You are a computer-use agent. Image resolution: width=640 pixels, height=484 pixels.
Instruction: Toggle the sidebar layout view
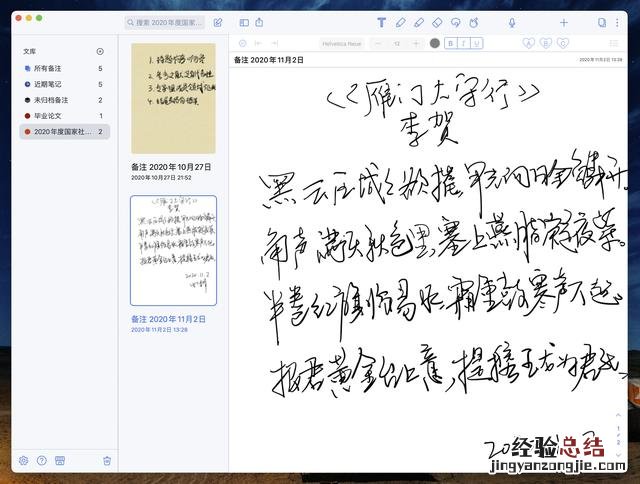(244, 22)
